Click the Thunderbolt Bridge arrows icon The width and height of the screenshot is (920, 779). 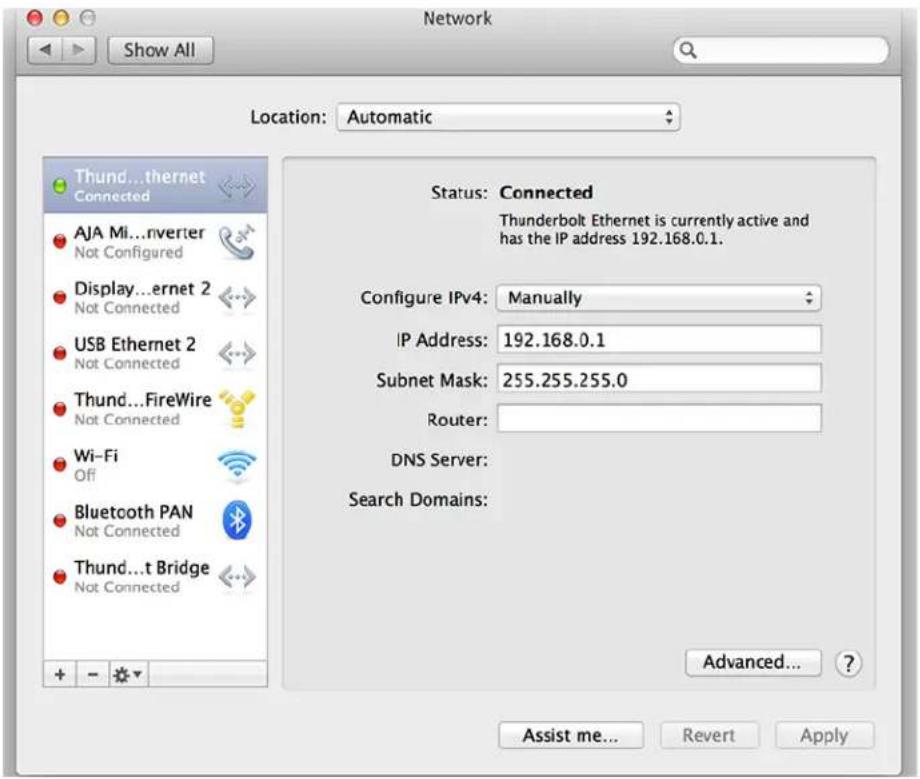pos(236,577)
